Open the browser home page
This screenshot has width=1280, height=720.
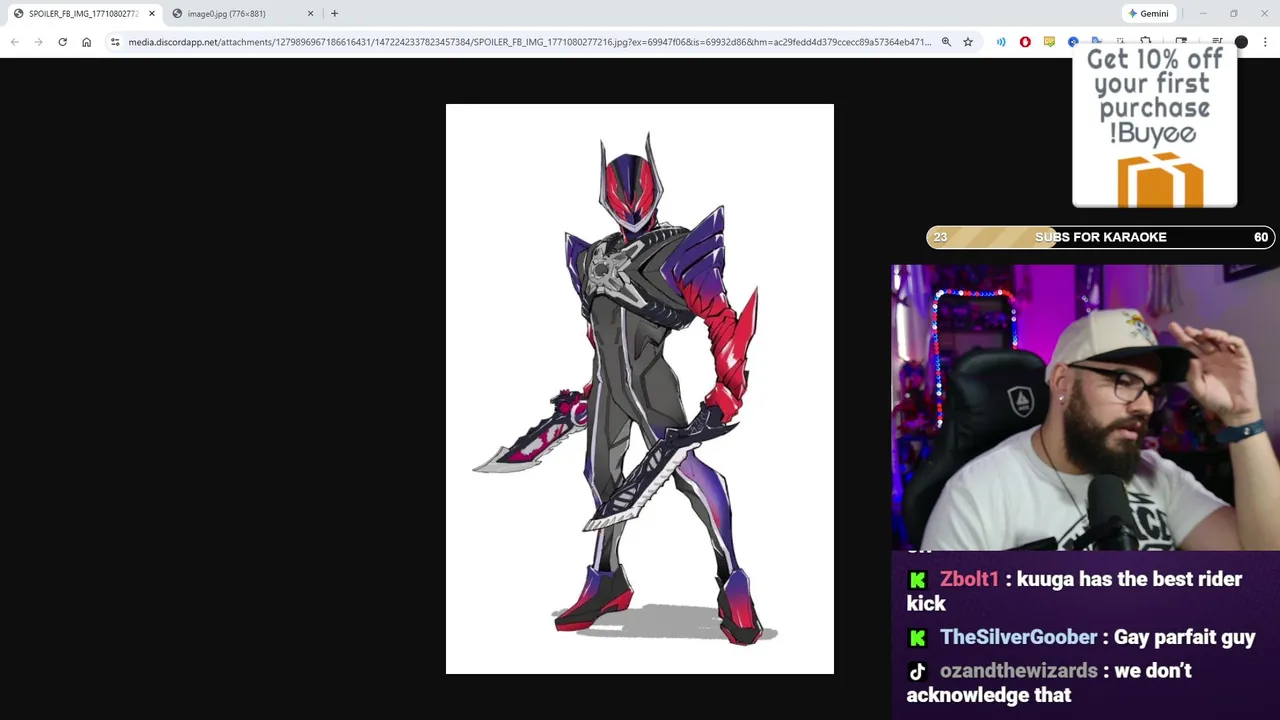point(86,42)
